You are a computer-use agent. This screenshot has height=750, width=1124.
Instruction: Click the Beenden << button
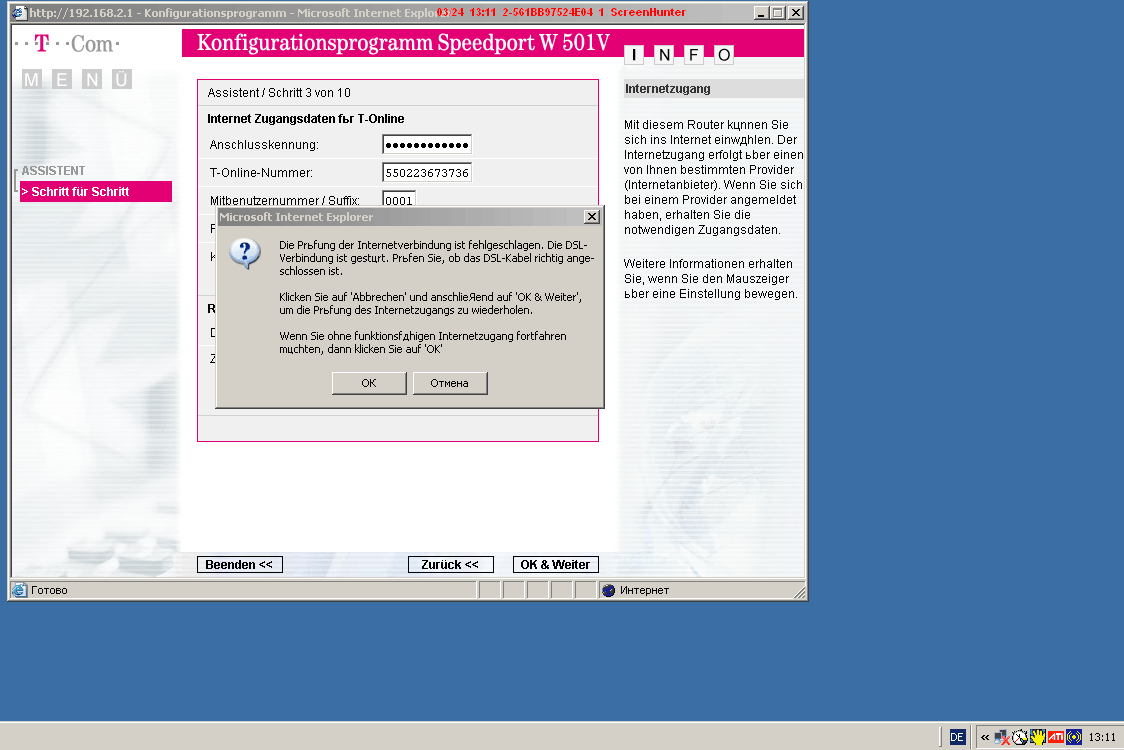tap(239, 564)
